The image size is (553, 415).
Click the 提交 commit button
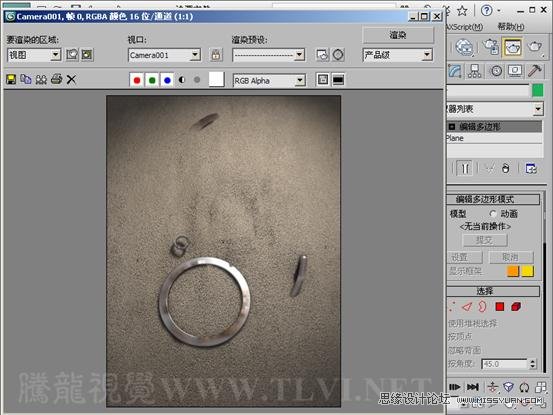[x=485, y=240]
